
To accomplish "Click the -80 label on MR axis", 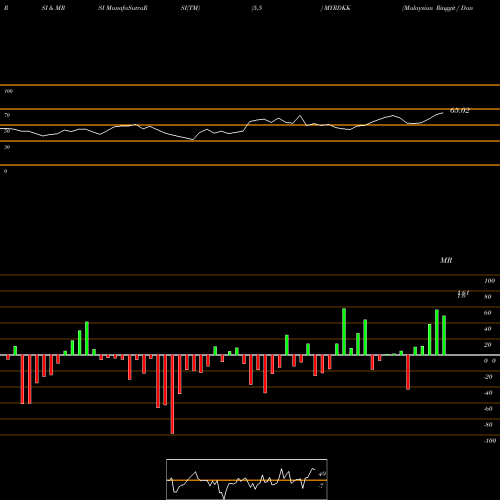I will click(488, 425).
